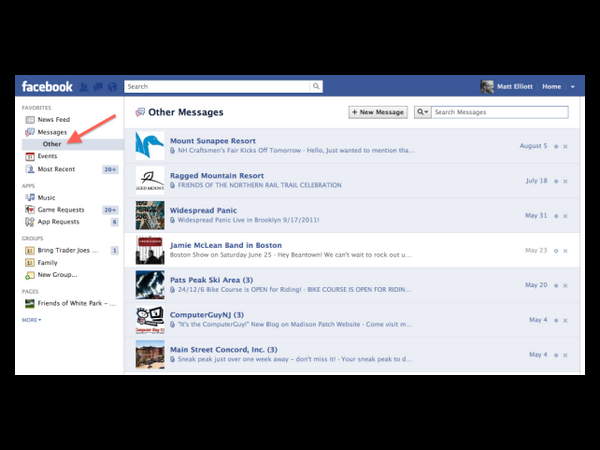Select Other under Messages
This screenshot has height=450, width=600.
[x=52, y=144]
